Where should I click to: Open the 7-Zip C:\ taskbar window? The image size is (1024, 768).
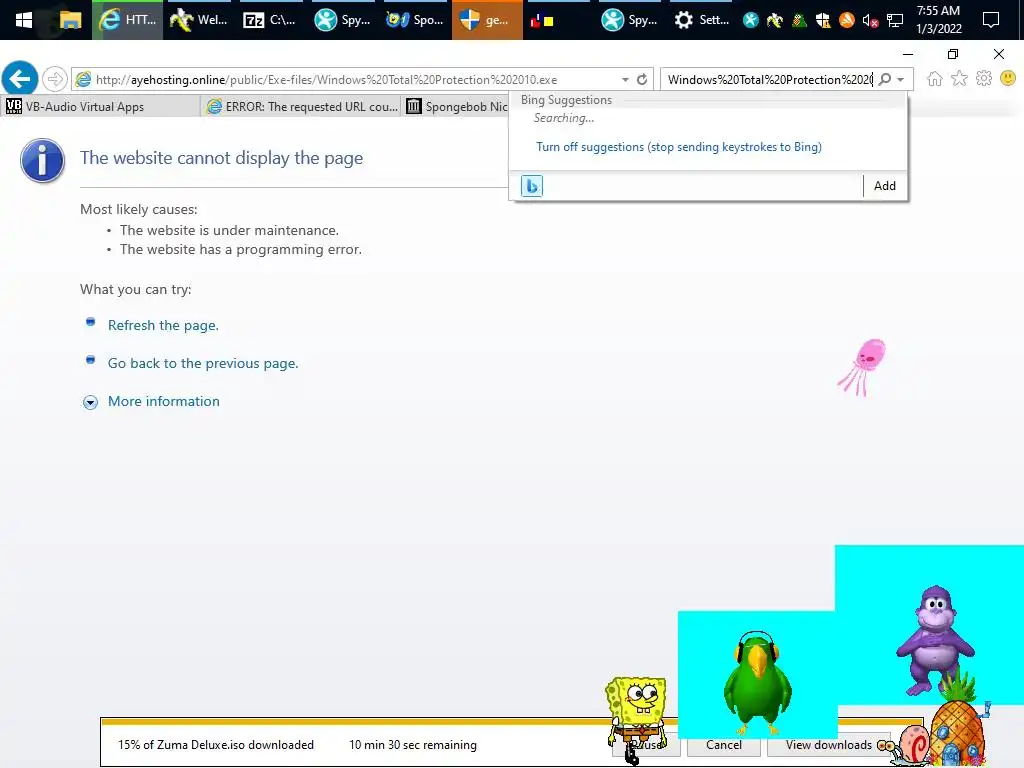[x=270, y=20]
